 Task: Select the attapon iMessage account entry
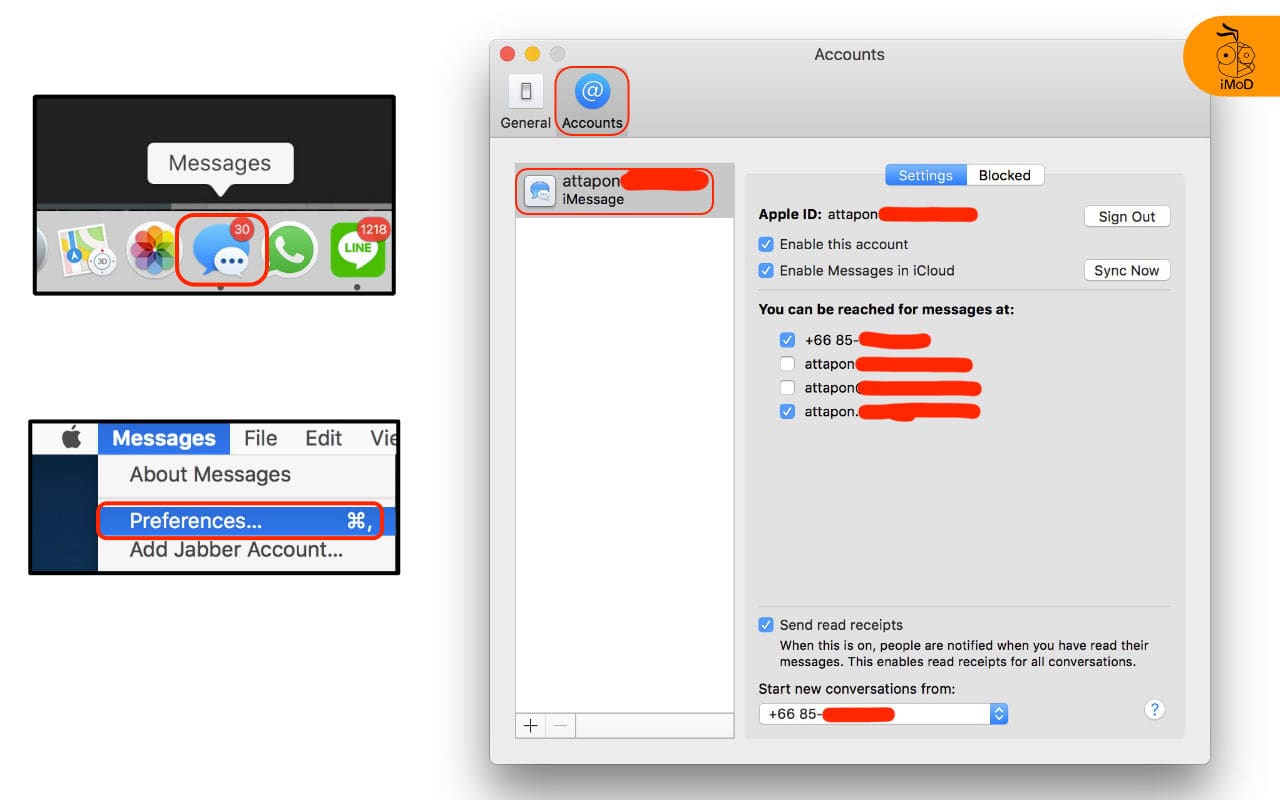[614, 189]
